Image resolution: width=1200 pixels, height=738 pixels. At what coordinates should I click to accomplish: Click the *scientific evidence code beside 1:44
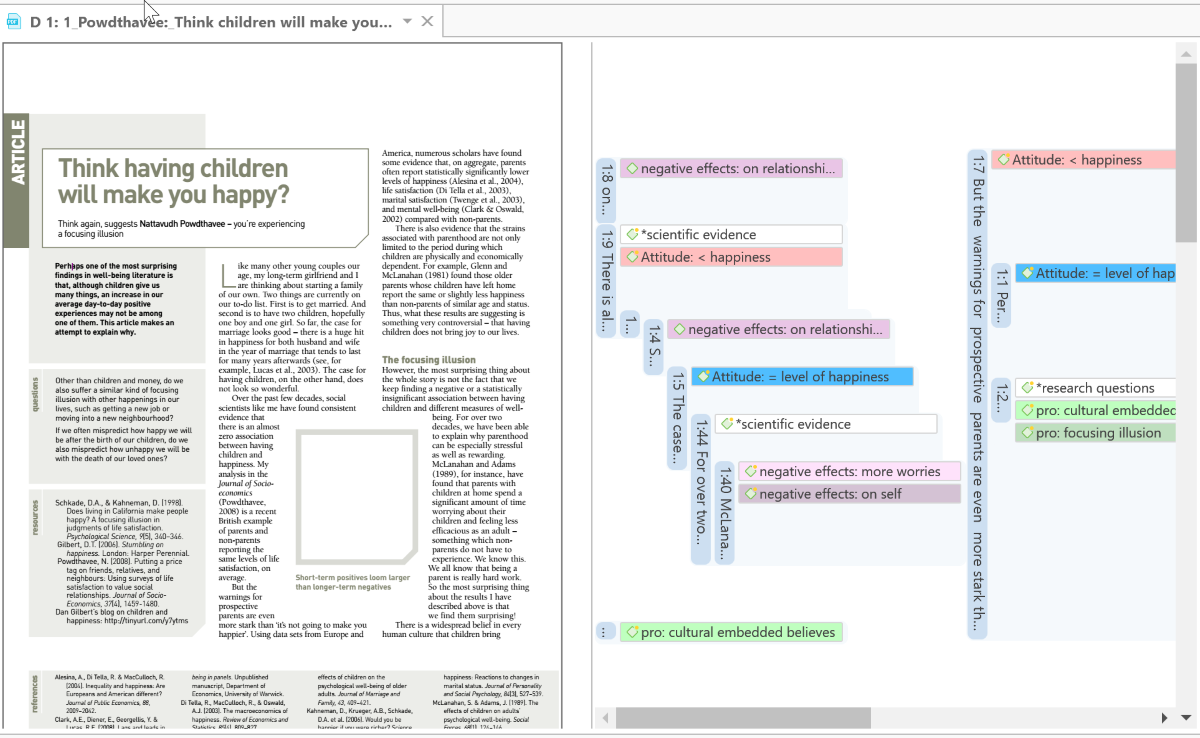coord(826,424)
